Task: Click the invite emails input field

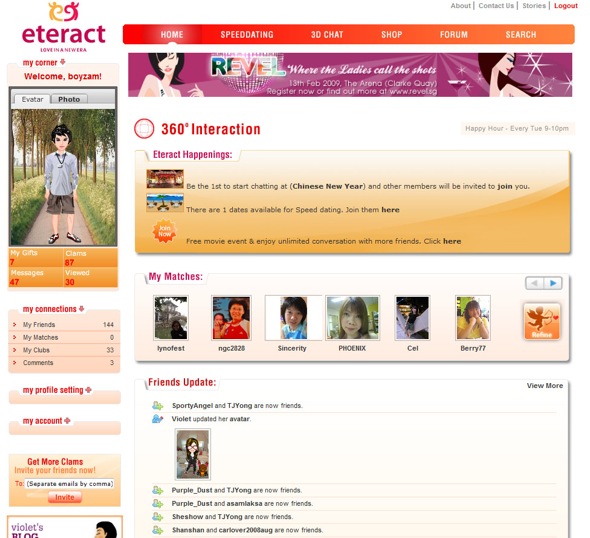Action: (x=70, y=484)
